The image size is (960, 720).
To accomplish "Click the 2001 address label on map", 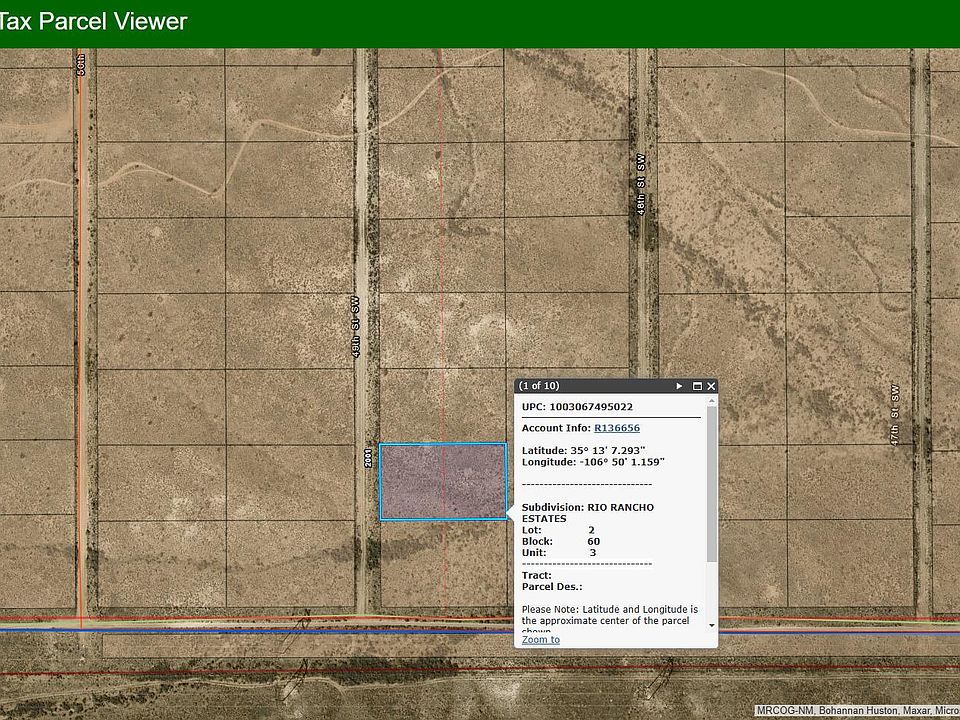I will [370, 458].
